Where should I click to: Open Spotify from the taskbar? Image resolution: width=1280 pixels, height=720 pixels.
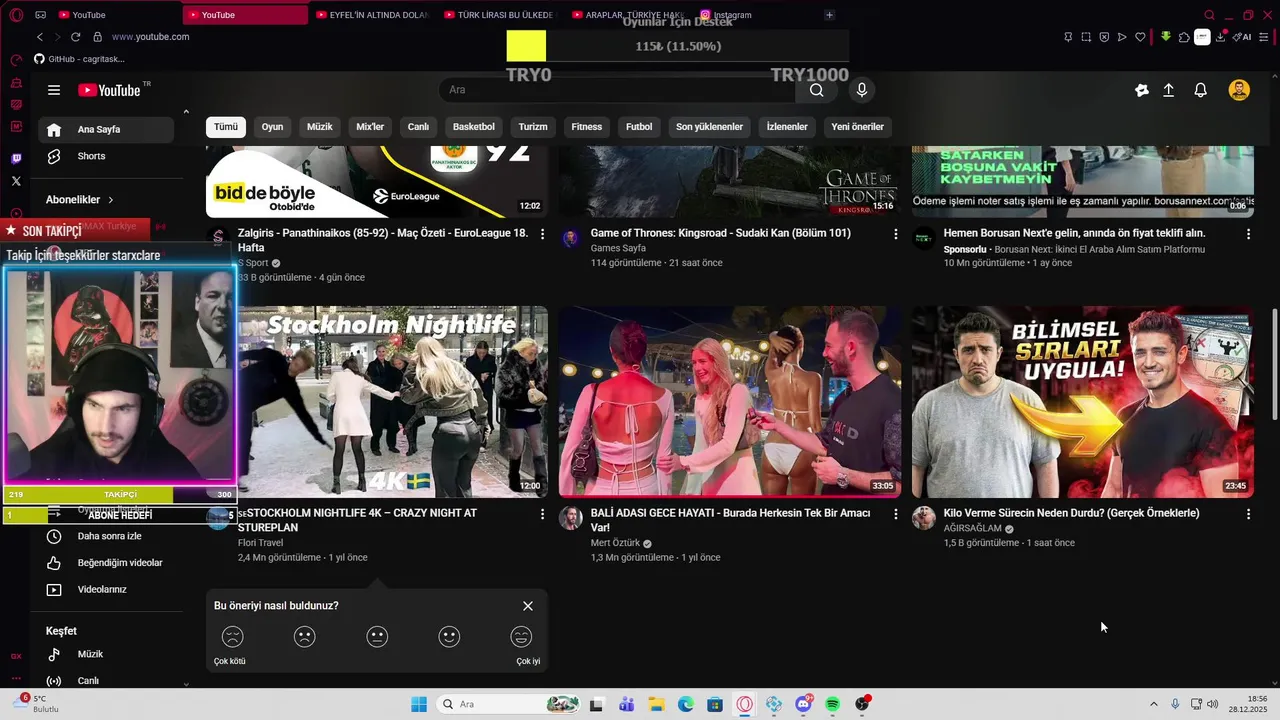832,704
